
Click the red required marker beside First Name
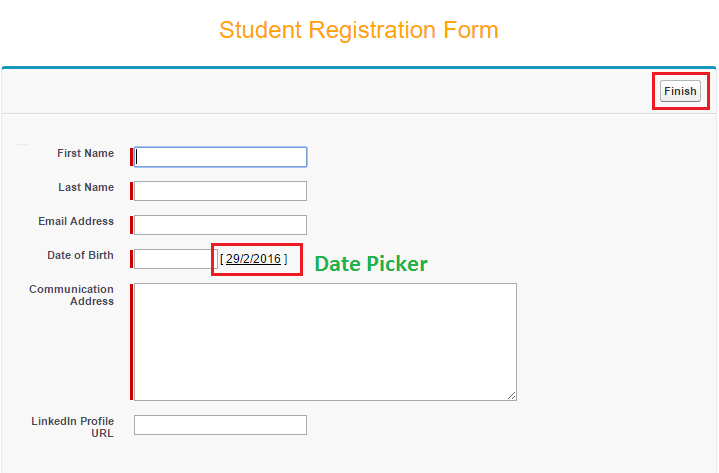pos(131,157)
